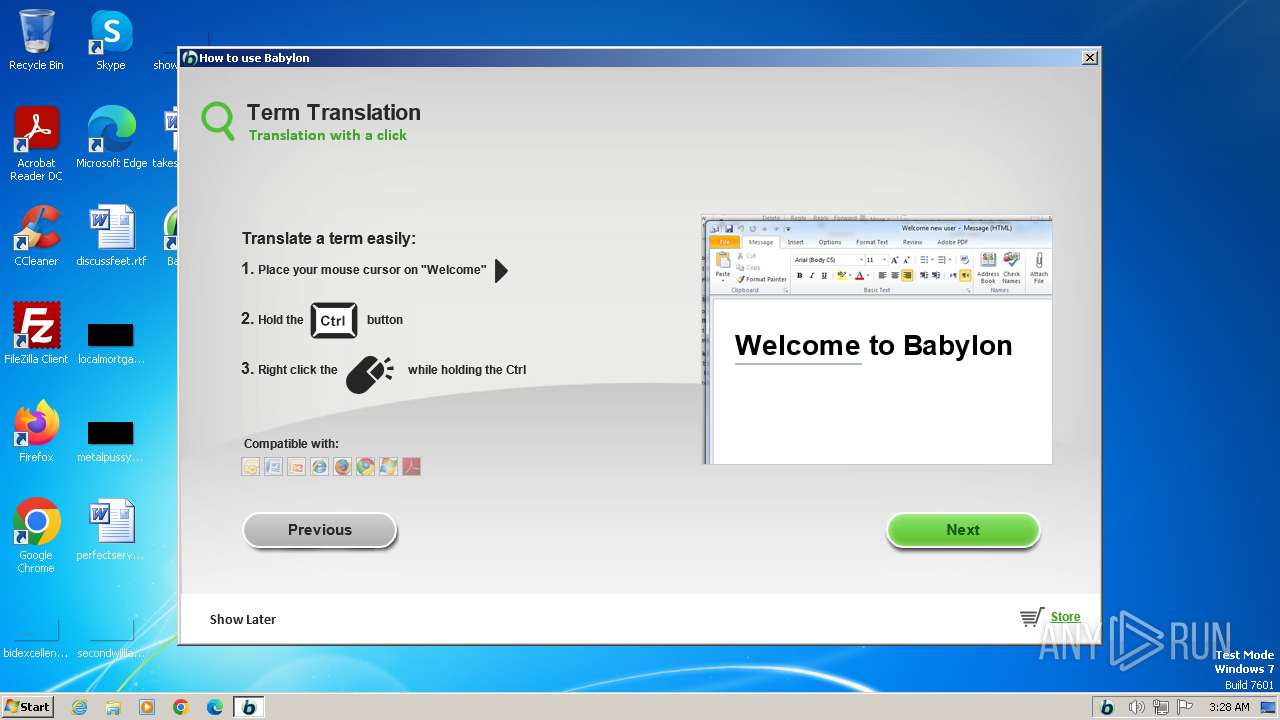Image resolution: width=1280 pixels, height=720 pixels.
Task: Open the Windows Start menu
Action: point(28,706)
